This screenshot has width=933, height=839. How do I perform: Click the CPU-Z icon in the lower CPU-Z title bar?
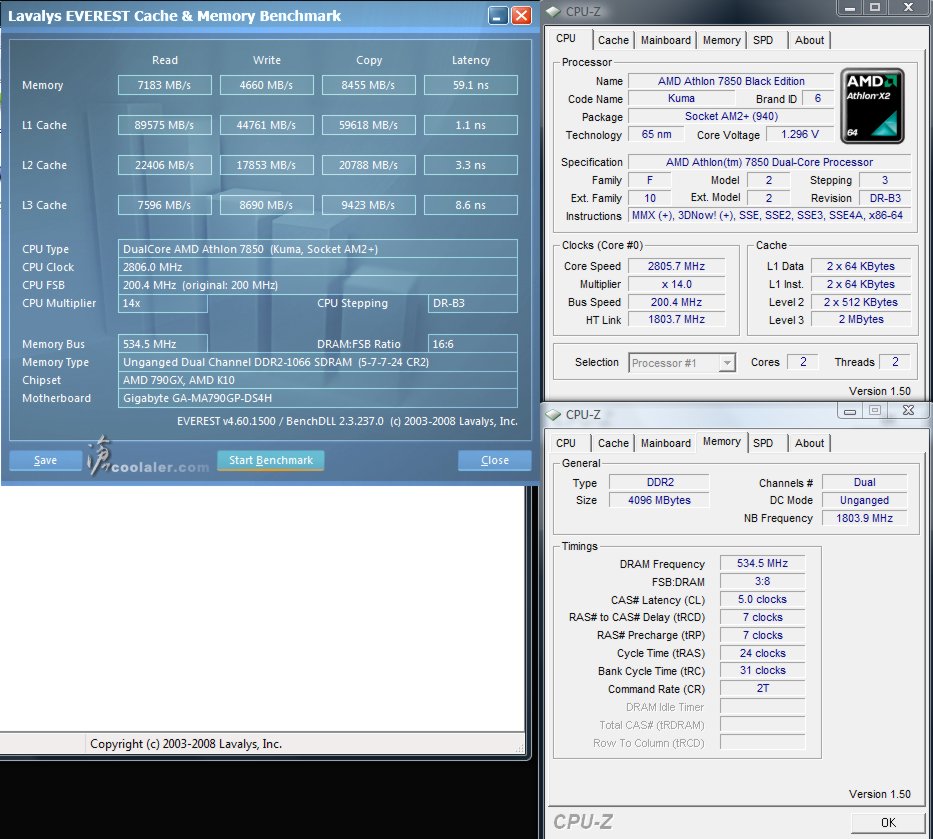click(x=553, y=414)
